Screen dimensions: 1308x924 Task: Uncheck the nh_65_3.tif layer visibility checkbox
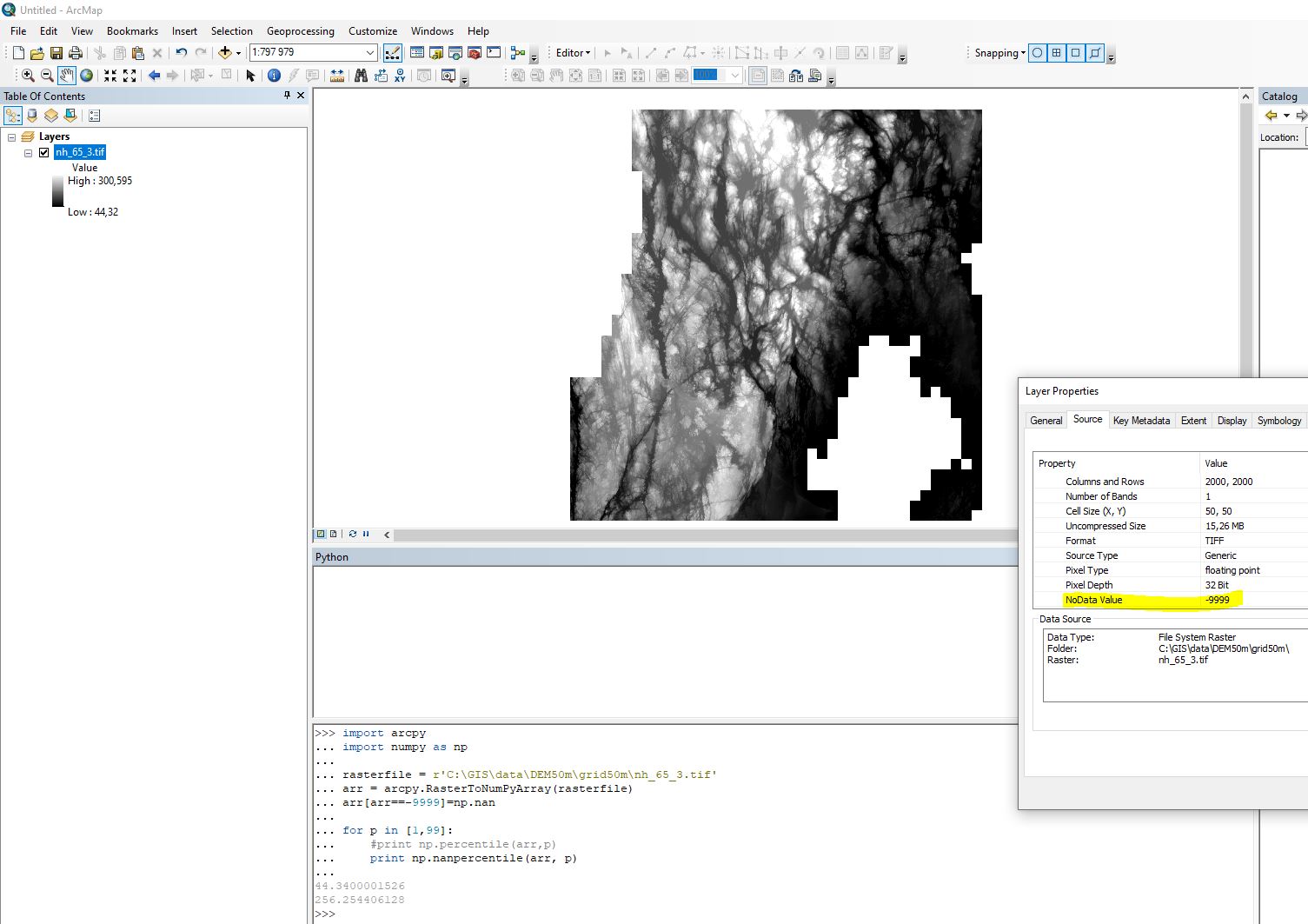click(x=43, y=152)
